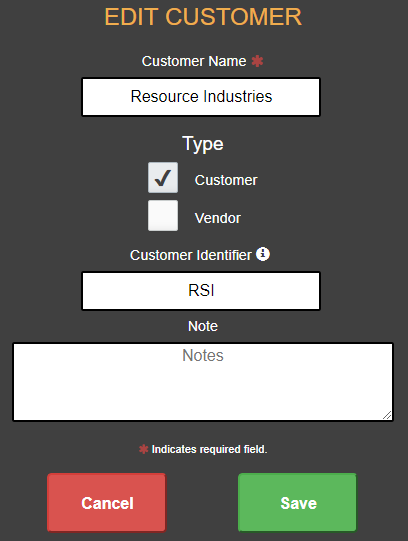Click the Vendor checkbox label text
This screenshot has width=408, height=541.
218,218
